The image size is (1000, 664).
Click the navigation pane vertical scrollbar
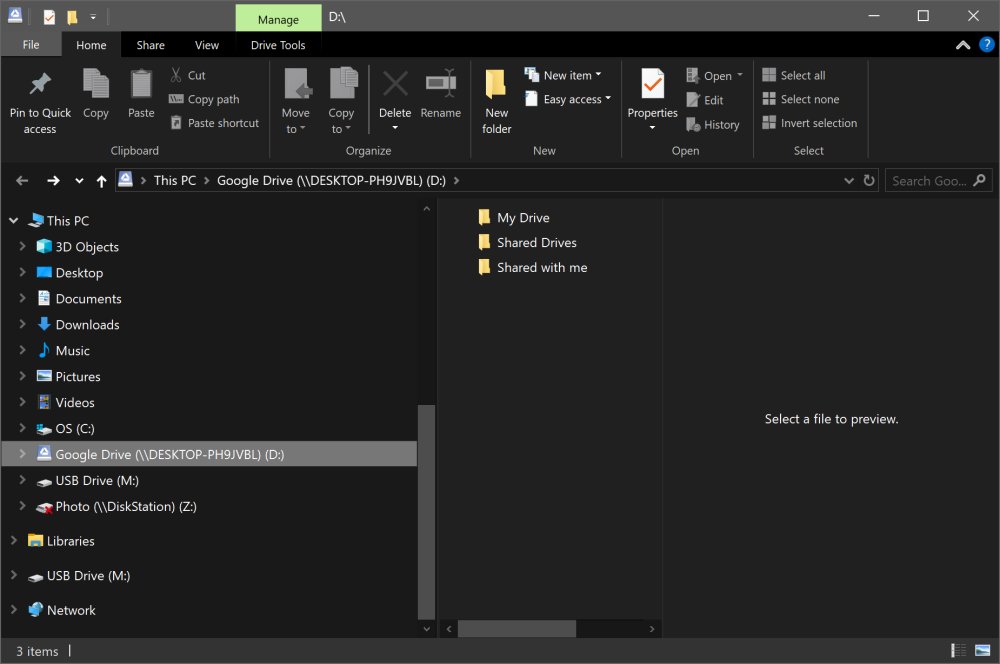(x=426, y=512)
